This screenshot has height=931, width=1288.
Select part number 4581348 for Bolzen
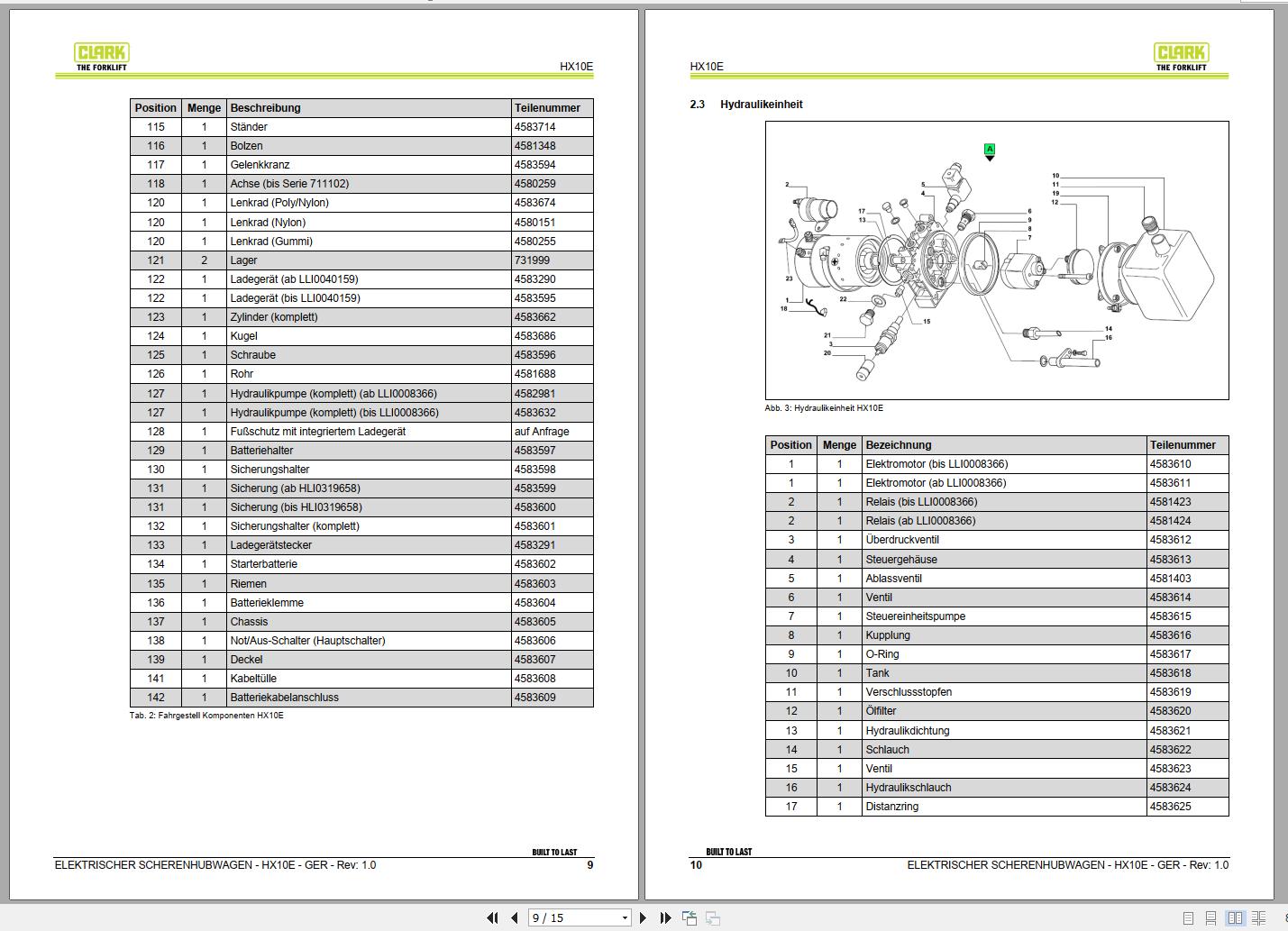click(x=534, y=146)
